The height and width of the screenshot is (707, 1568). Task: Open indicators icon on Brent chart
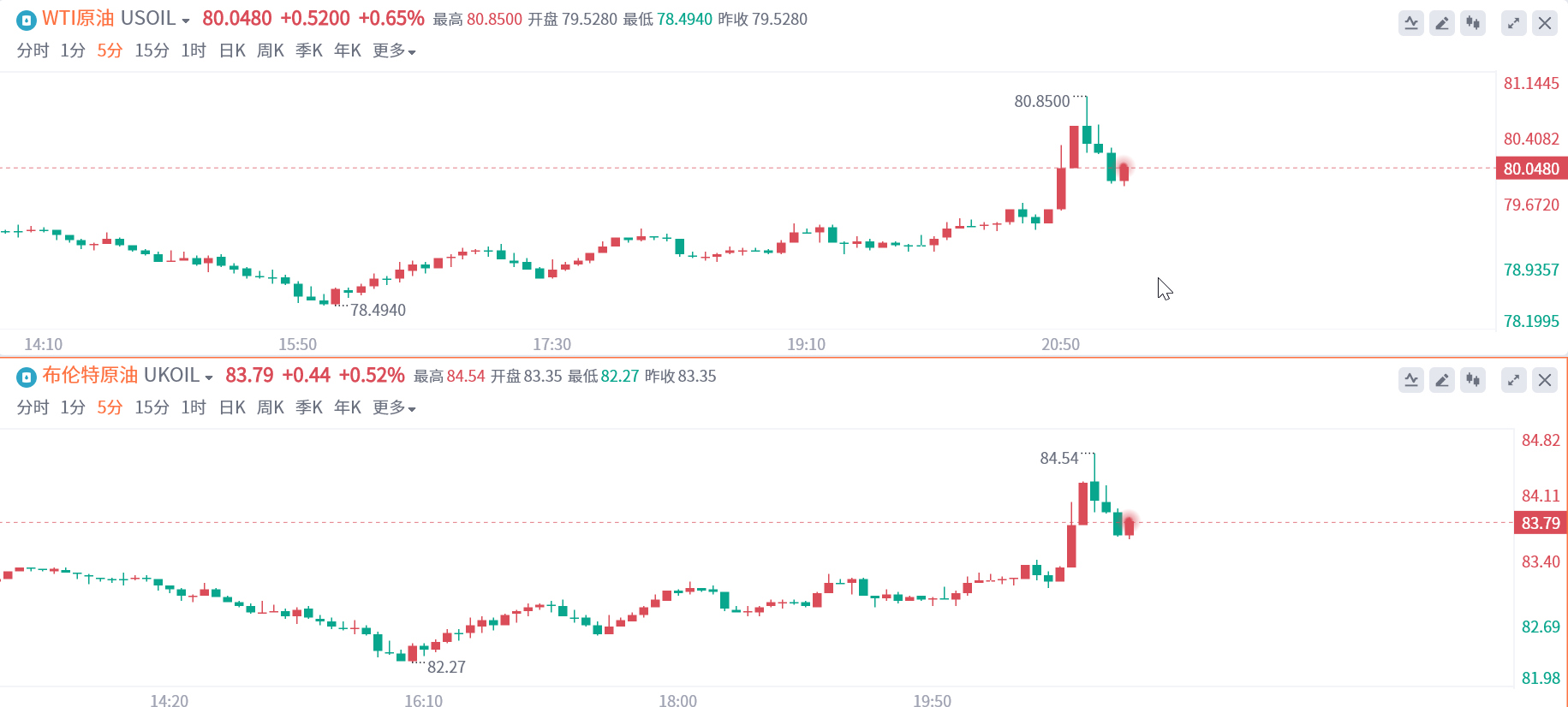(1411, 380)
